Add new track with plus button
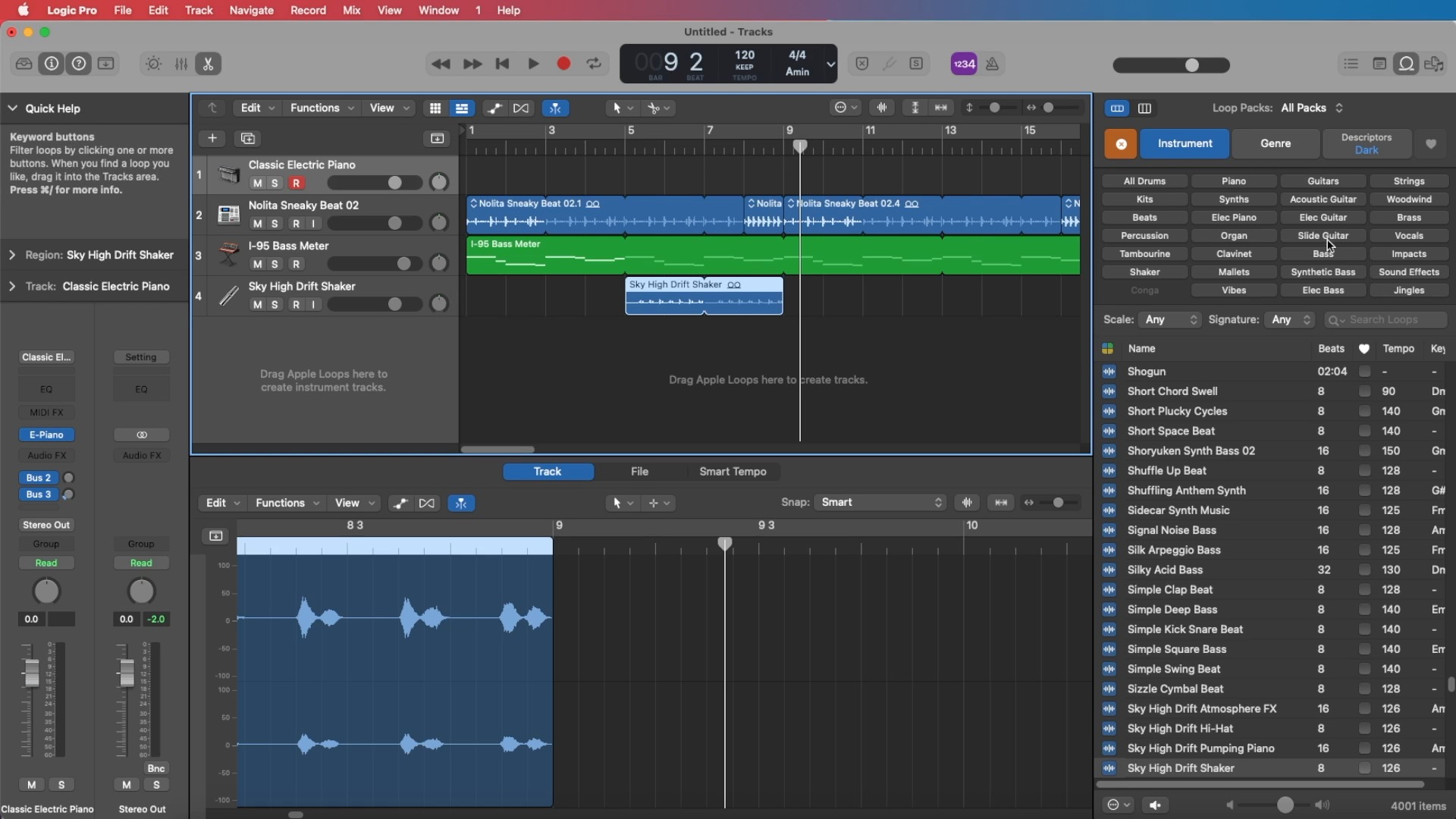 pos(212,138)
